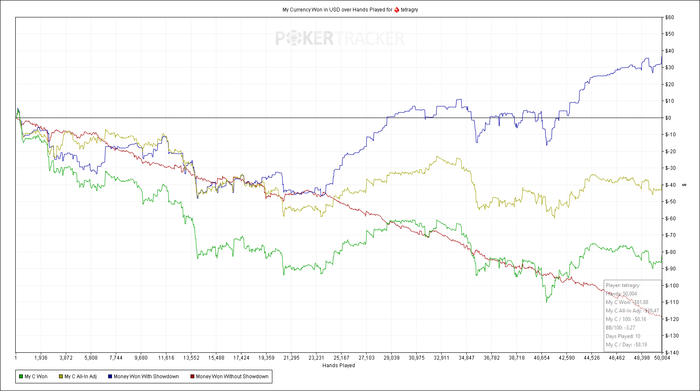Click 'My C / 100: -$0.16' stat
The image size is (700, 391).
point(626,319)
